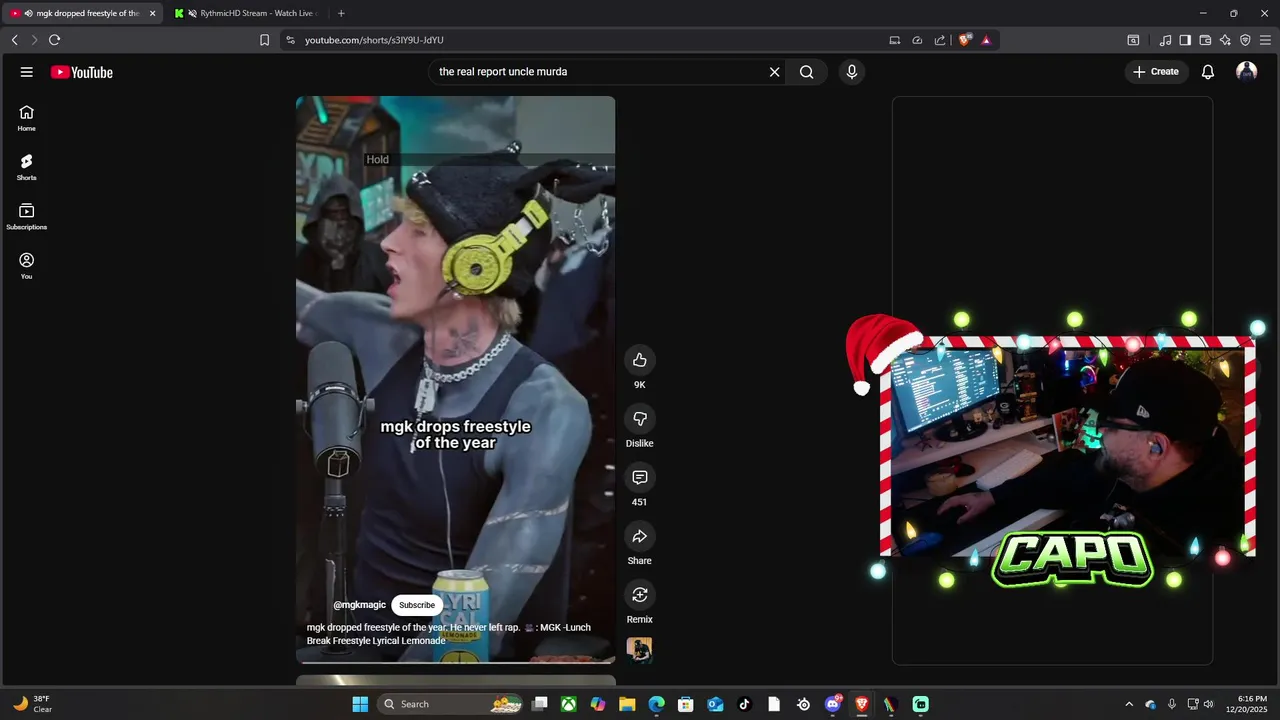Open Home in YouTube sidebar
This screenshot has width=1280, height=720.
pyautogui.click(x=27, y=118)
